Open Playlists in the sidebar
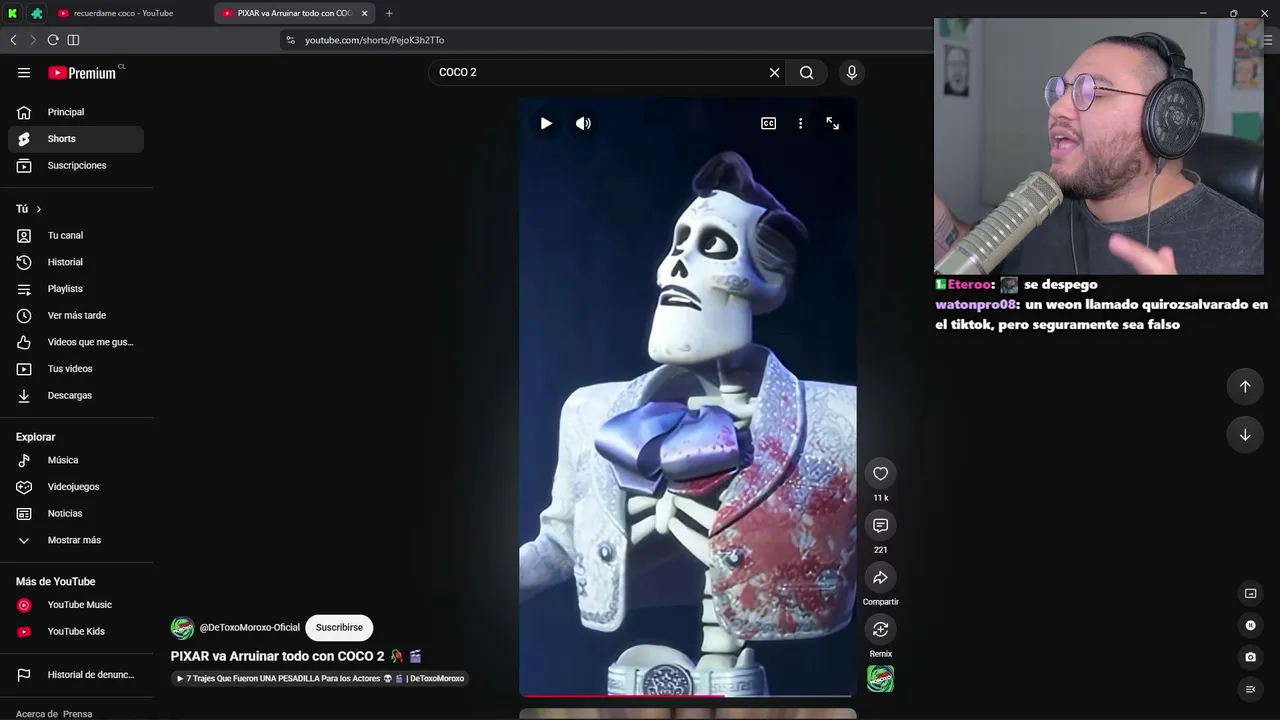This screenshot has width=1280, height=720. click(x=76, y=289)
